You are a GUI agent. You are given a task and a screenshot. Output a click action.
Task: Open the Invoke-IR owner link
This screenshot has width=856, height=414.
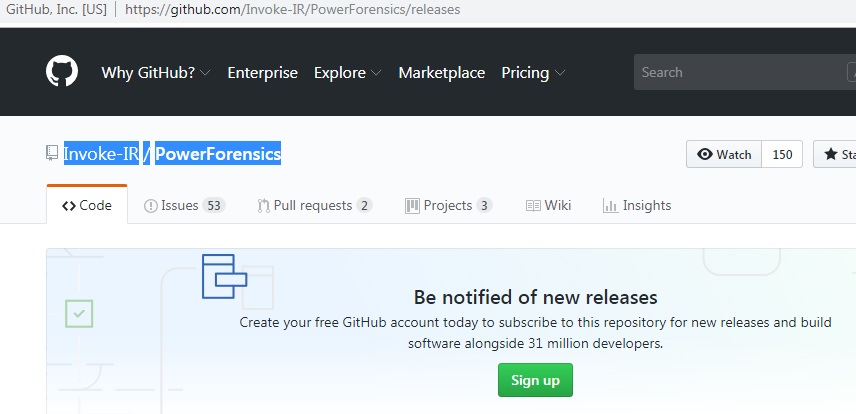pyautogui.click(x=101, y=153)
